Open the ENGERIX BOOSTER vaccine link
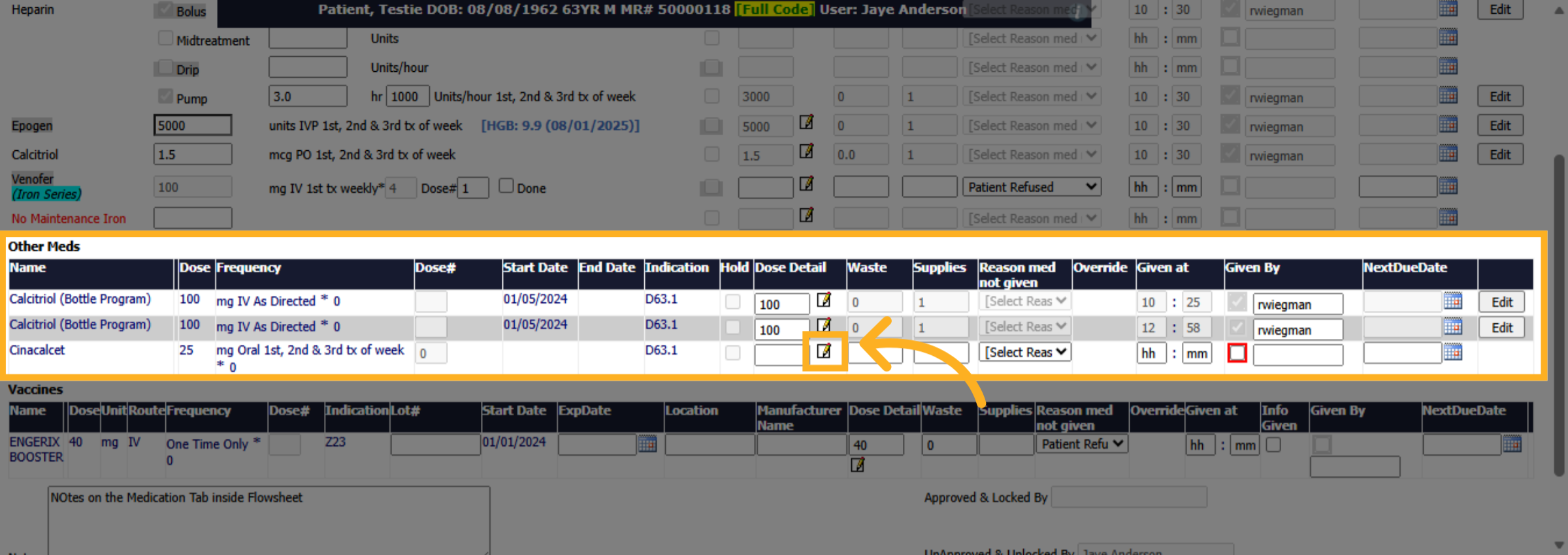Image resolution: width=1568 pixels, height=555 pixels. [x=36, y=449]
